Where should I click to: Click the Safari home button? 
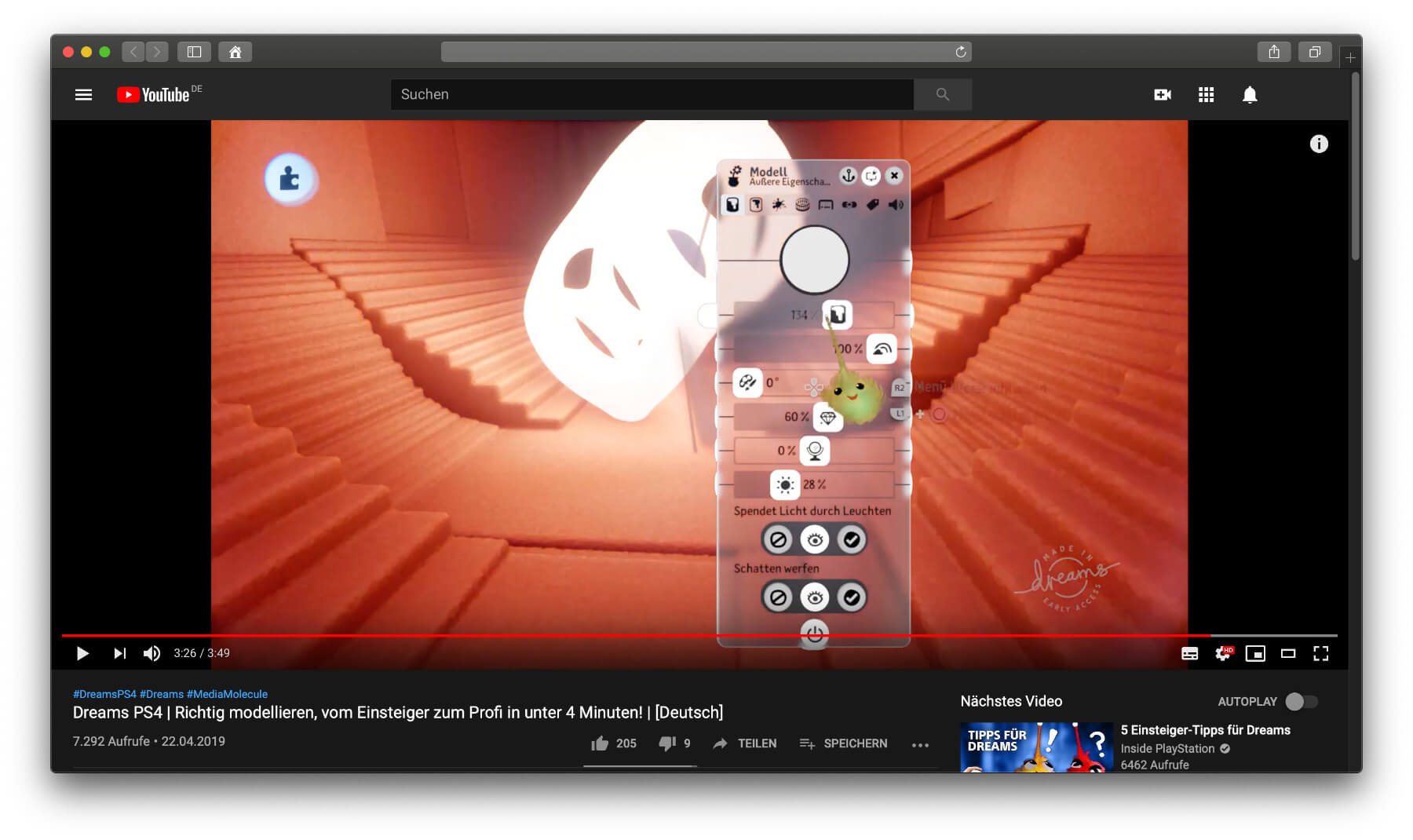[235, 52]
